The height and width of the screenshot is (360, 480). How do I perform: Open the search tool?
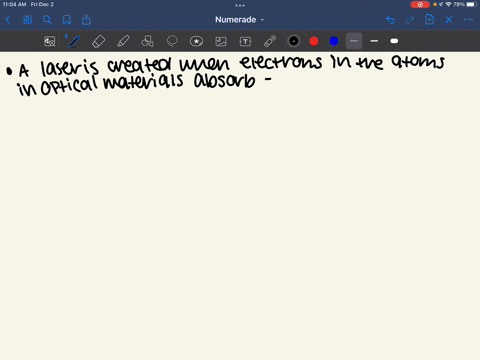47,20
